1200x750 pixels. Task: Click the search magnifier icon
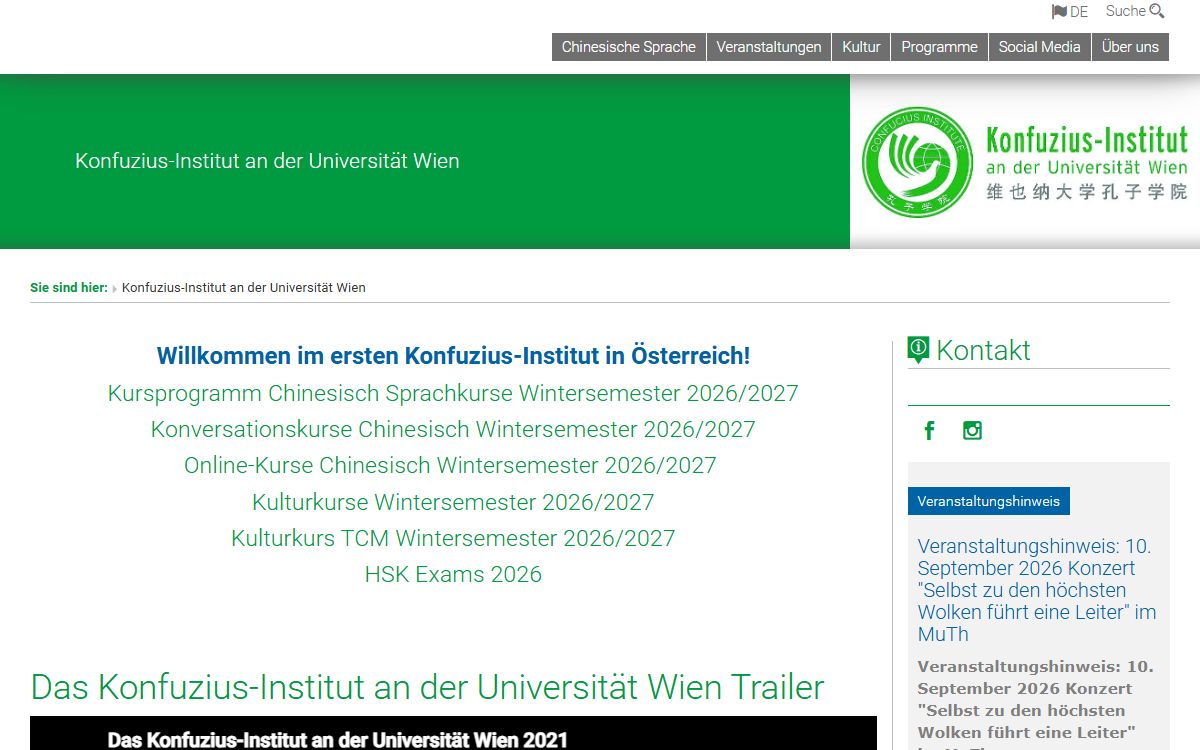[1157, 12]
